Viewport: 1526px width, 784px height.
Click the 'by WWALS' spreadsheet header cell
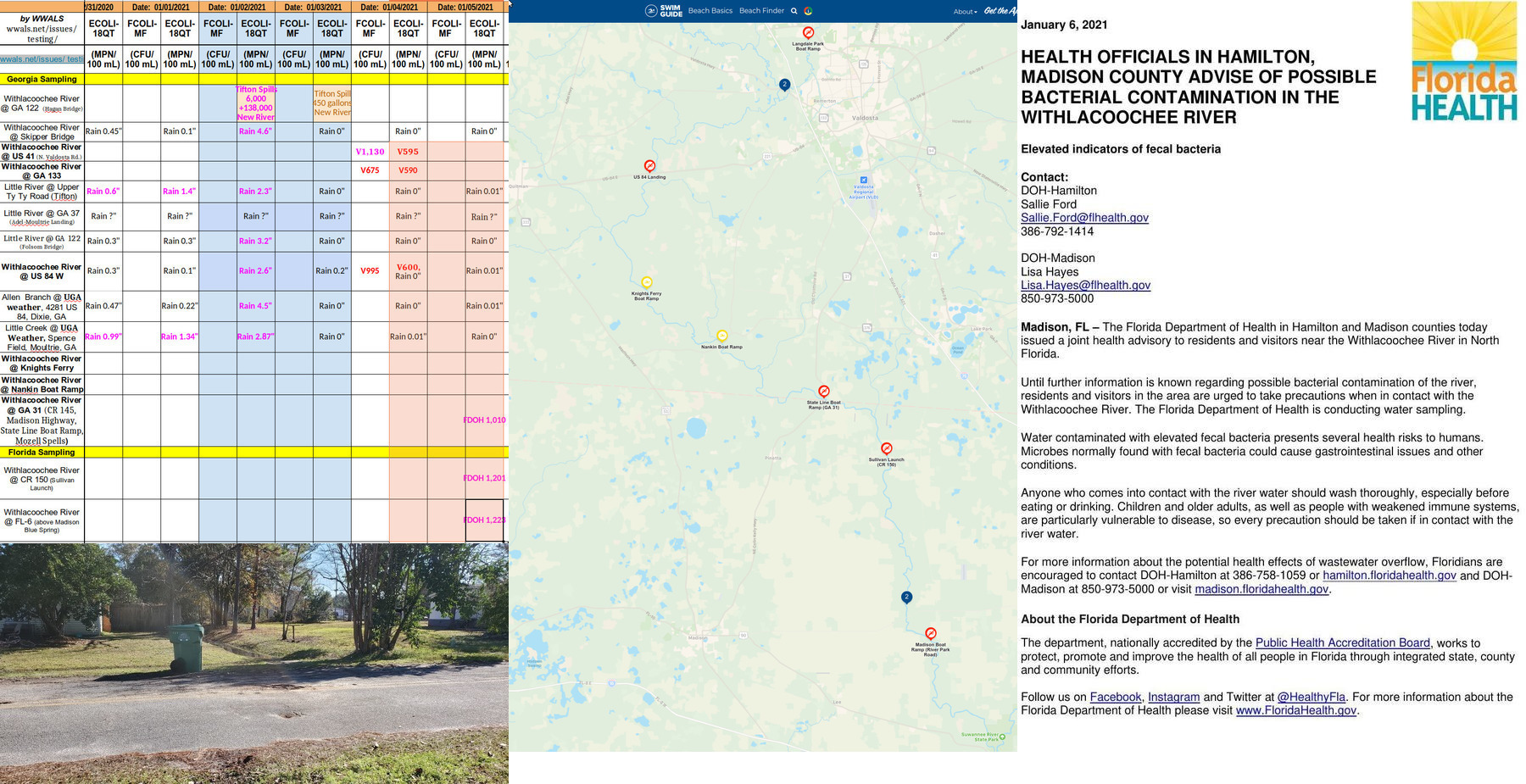tap(42, 28)
